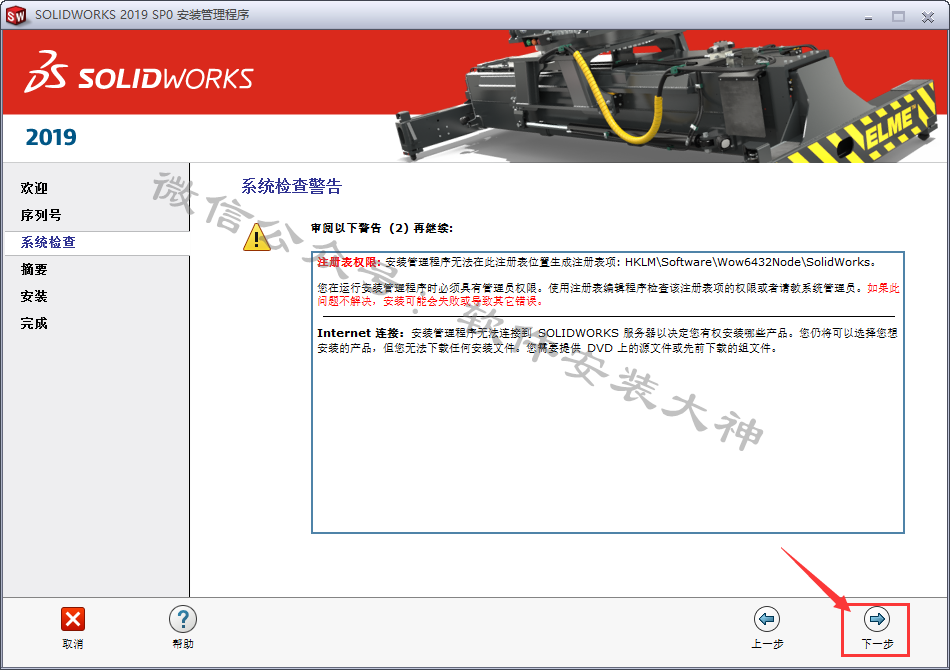Click the red 如果此问题不解决 warning text
The width and height of the screenshot is (950, 670).
pyautogui.click(x=608, y=294)
